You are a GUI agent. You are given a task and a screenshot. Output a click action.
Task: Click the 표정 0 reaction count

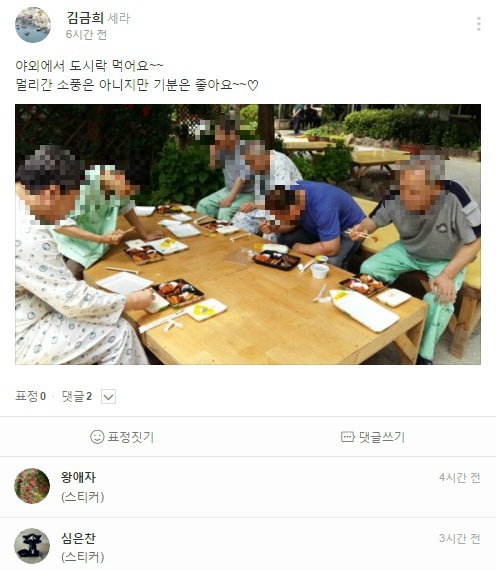pyautogui.click(x=31, y=396)
